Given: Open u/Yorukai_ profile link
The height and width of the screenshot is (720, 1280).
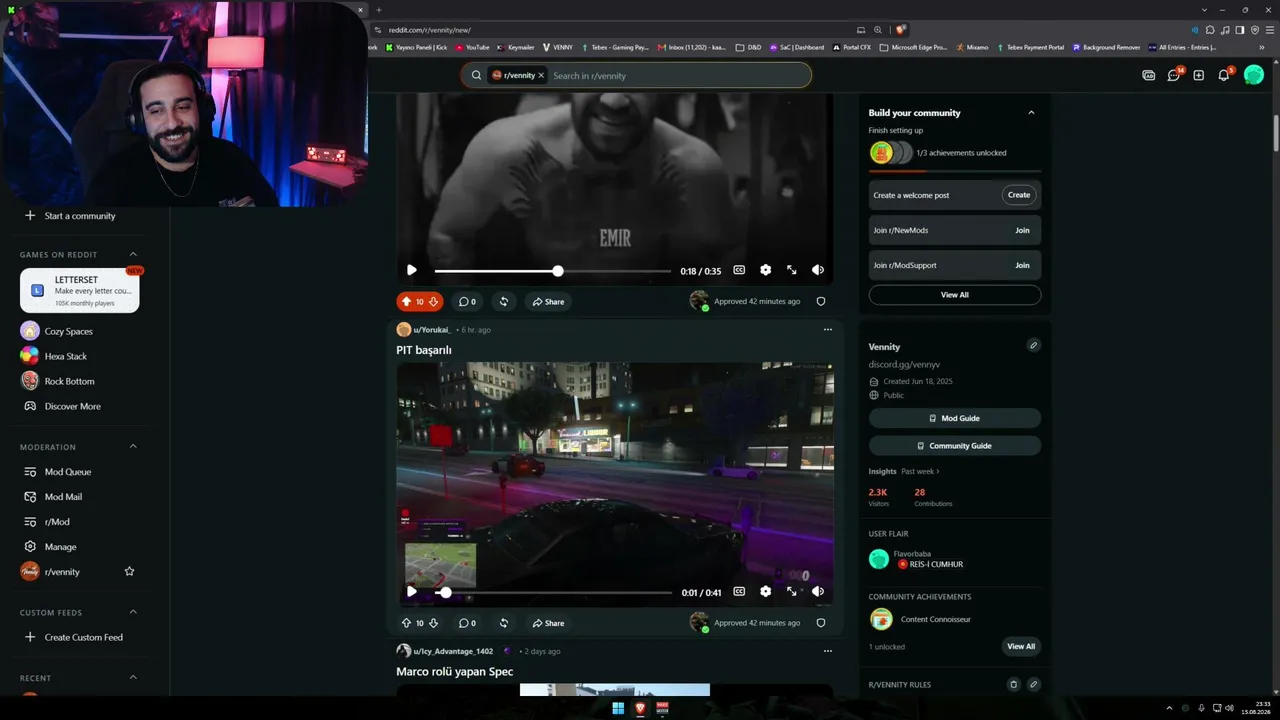Looking at the screenshot, I should (x=432, y=329).
